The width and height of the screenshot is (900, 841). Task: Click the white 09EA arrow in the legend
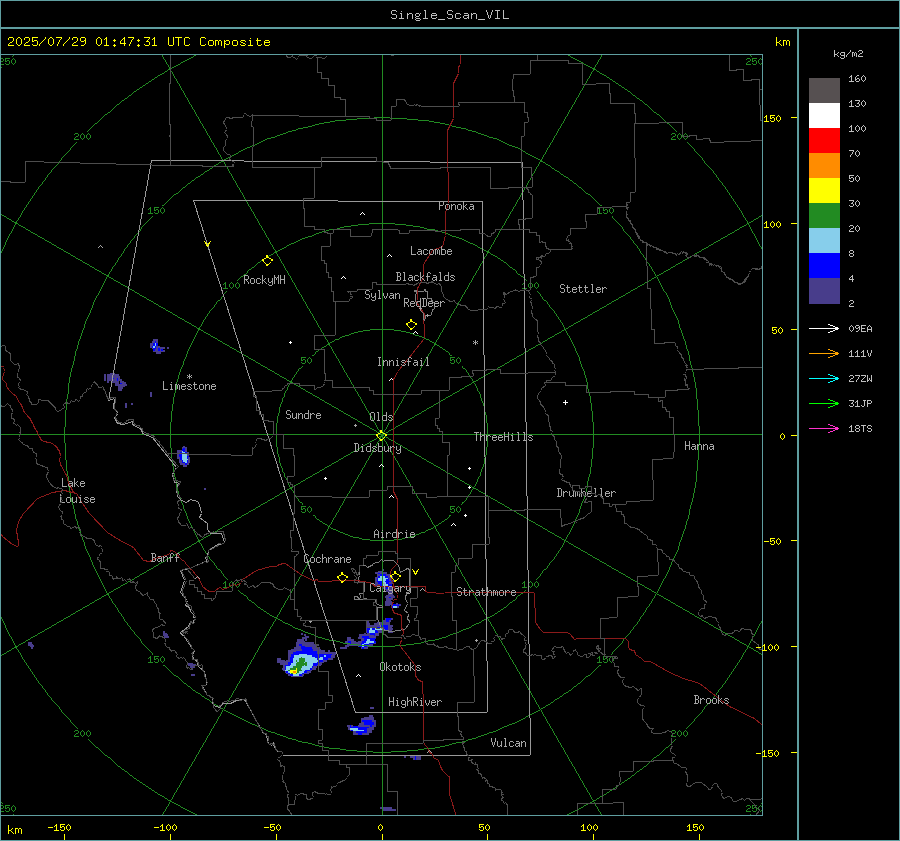(824, 328)
